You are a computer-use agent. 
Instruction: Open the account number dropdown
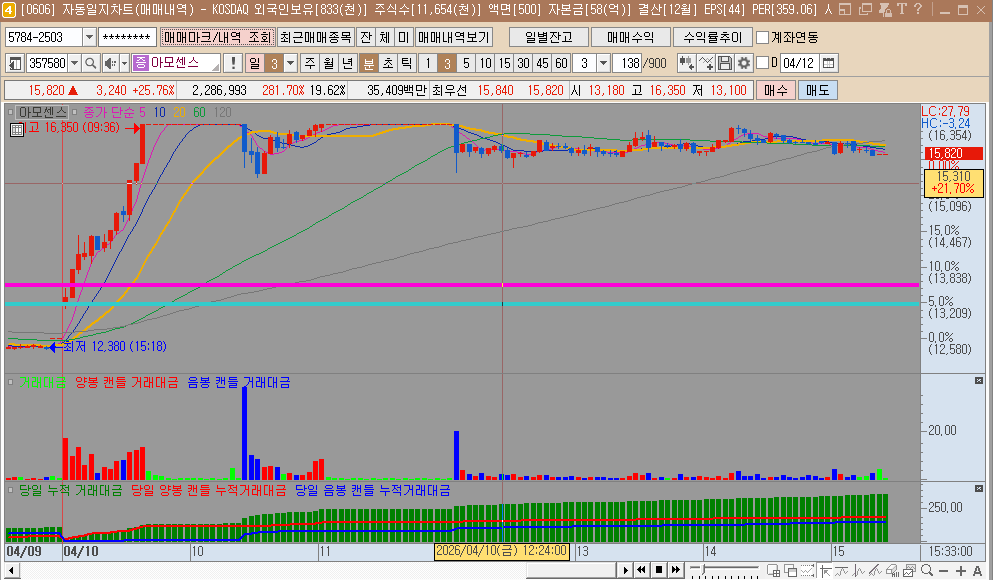pos(89,37)
